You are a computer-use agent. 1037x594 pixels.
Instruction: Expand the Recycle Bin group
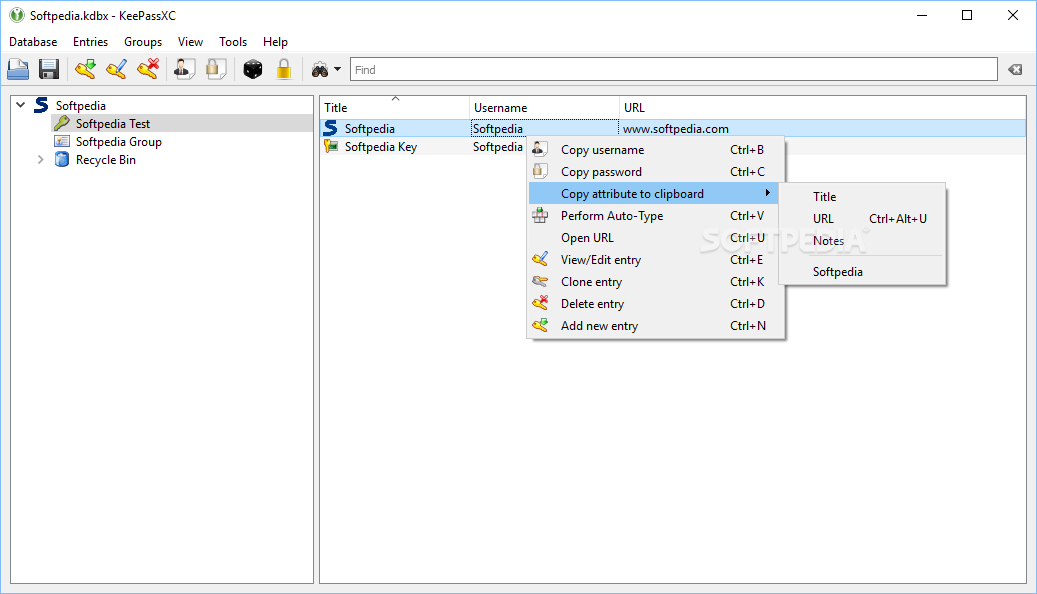point(40,159)
